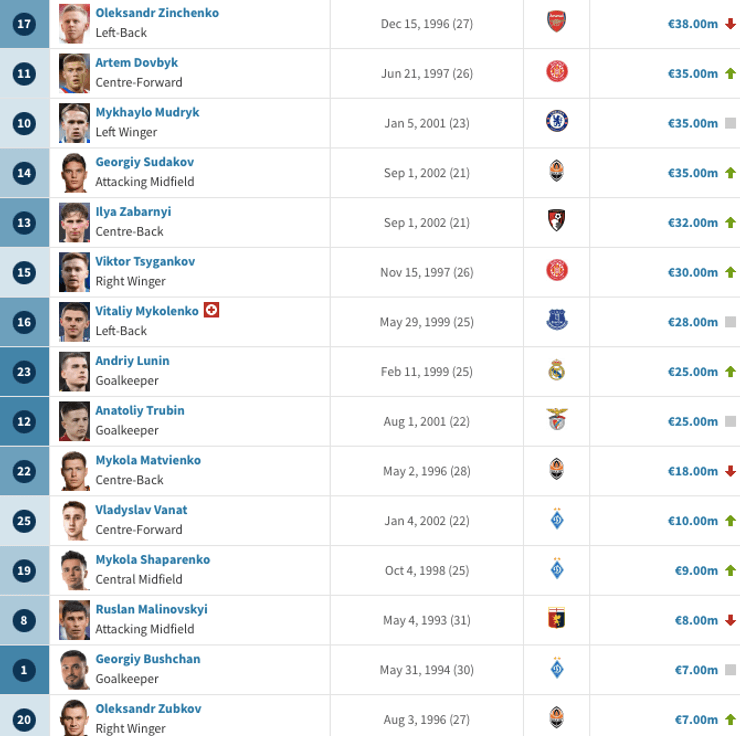Screen dimensions: 740x736
Task: Click Arsenal club crest in Zinchenko row
Action: tap(557, 23)
